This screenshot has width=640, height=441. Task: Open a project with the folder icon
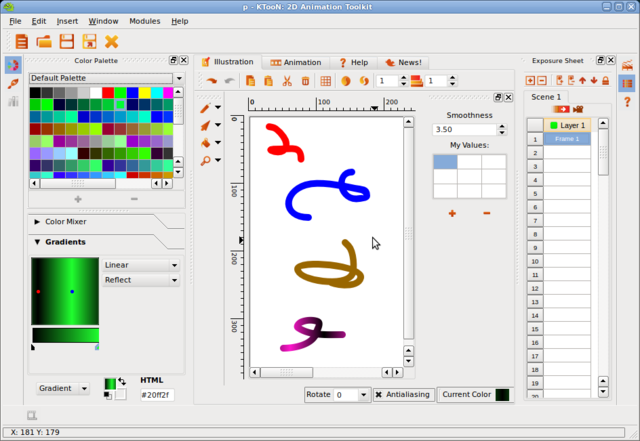point(44,41)
